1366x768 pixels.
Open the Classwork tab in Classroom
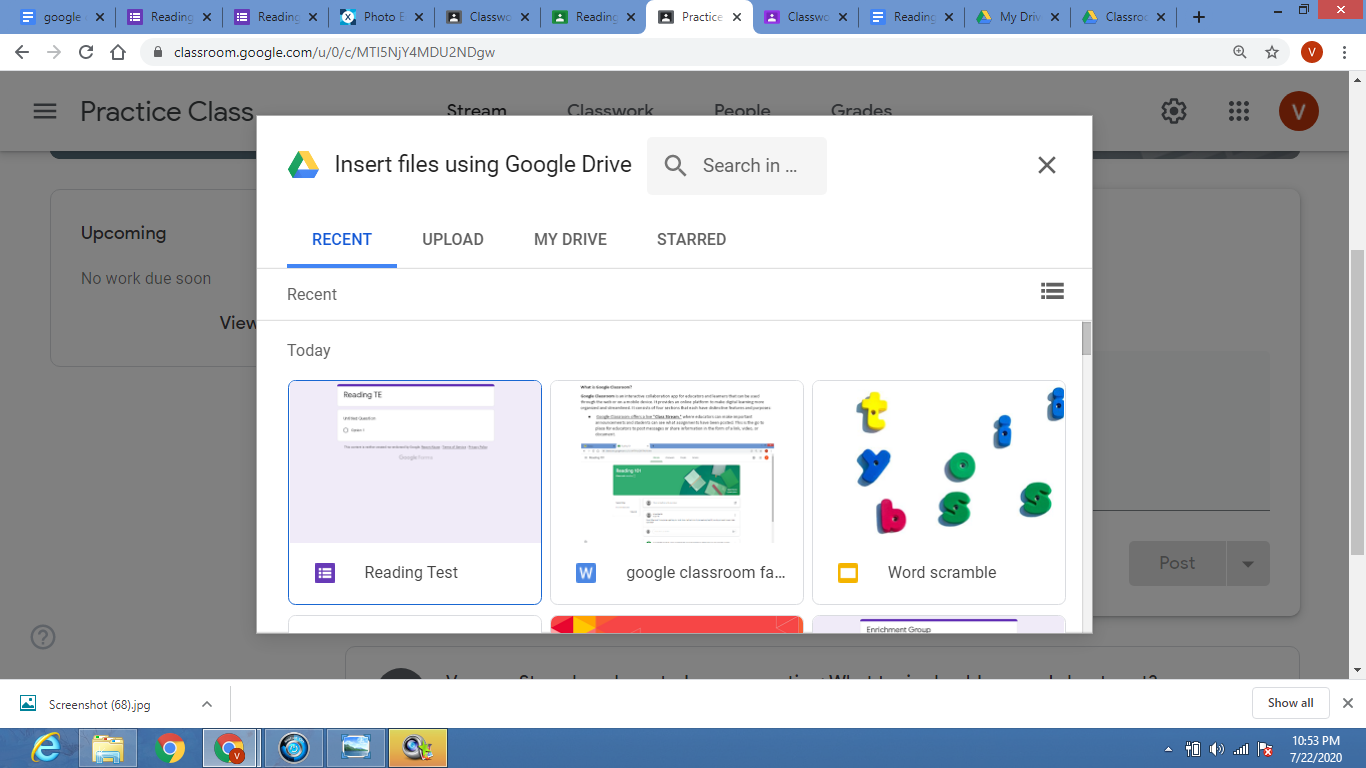610,111
